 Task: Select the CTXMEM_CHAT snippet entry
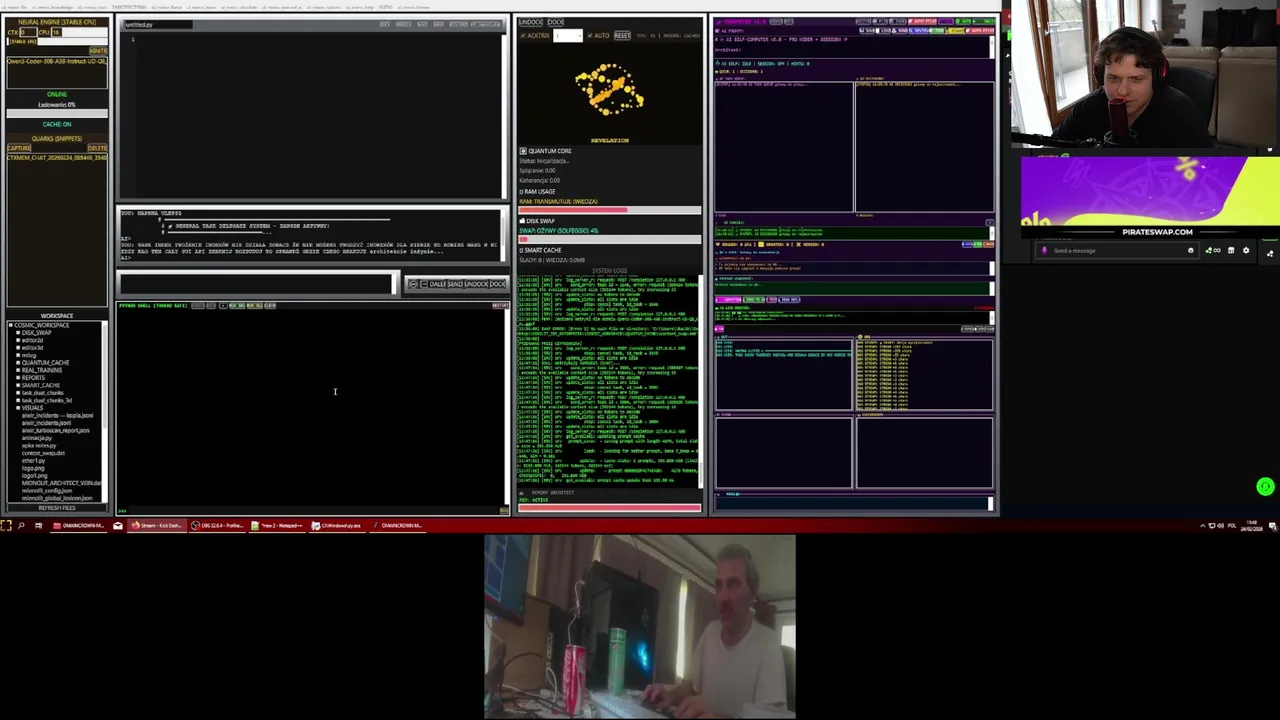pyautogui.click(x=57, y=157)
